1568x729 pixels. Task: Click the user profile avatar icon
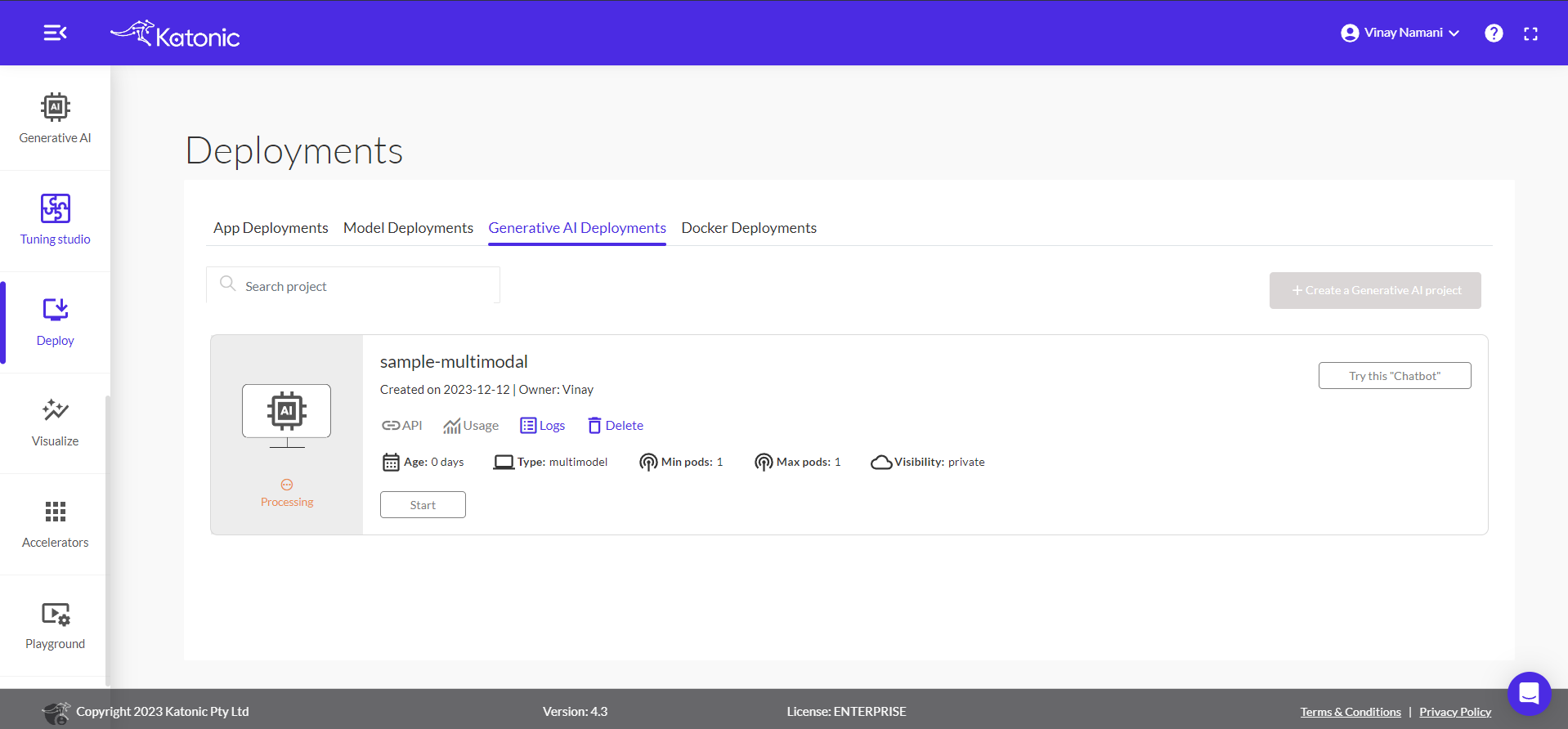(x=1350, y=33)
